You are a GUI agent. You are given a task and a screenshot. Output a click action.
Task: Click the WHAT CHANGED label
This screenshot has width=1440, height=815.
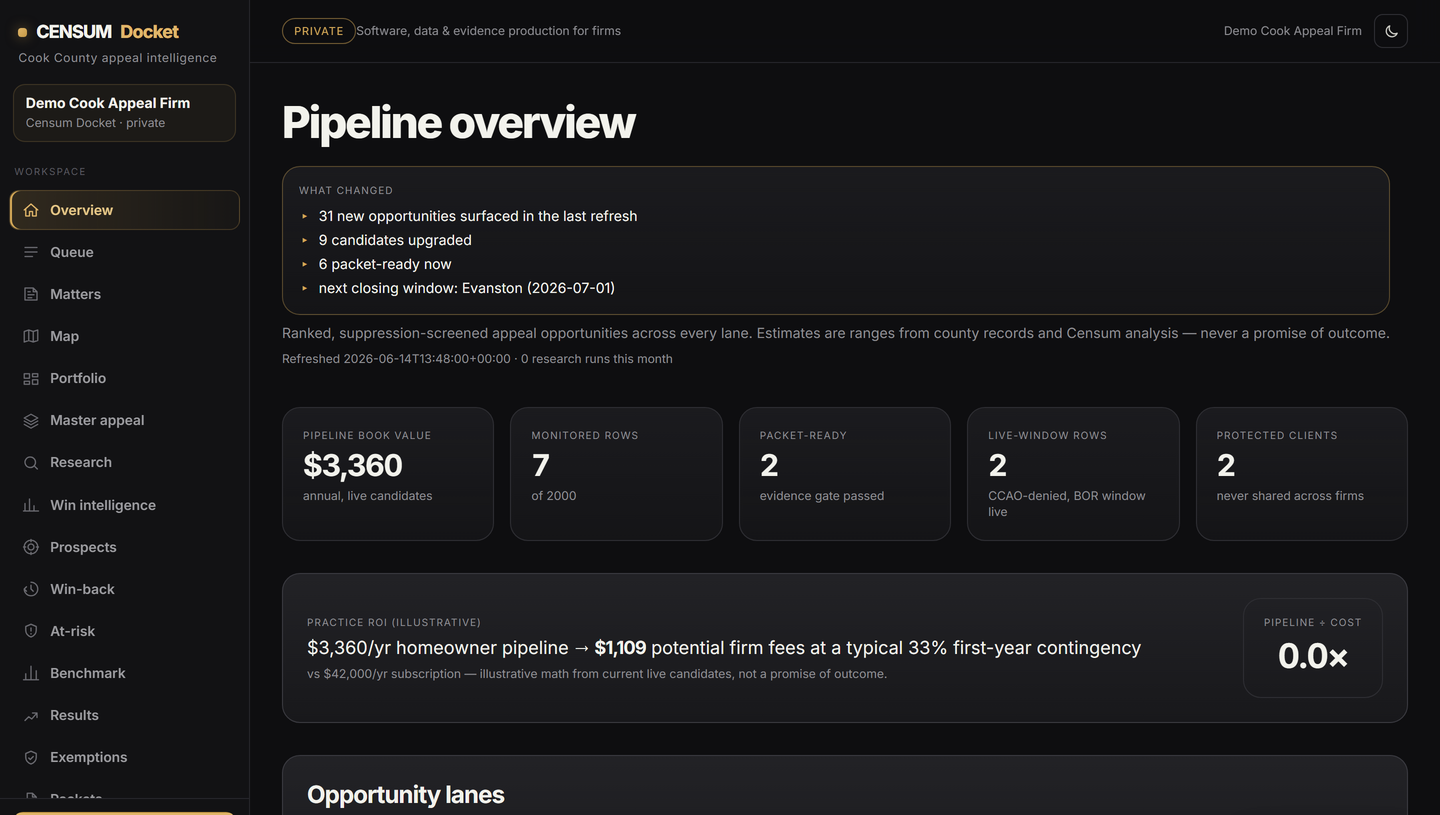(346, 190)
